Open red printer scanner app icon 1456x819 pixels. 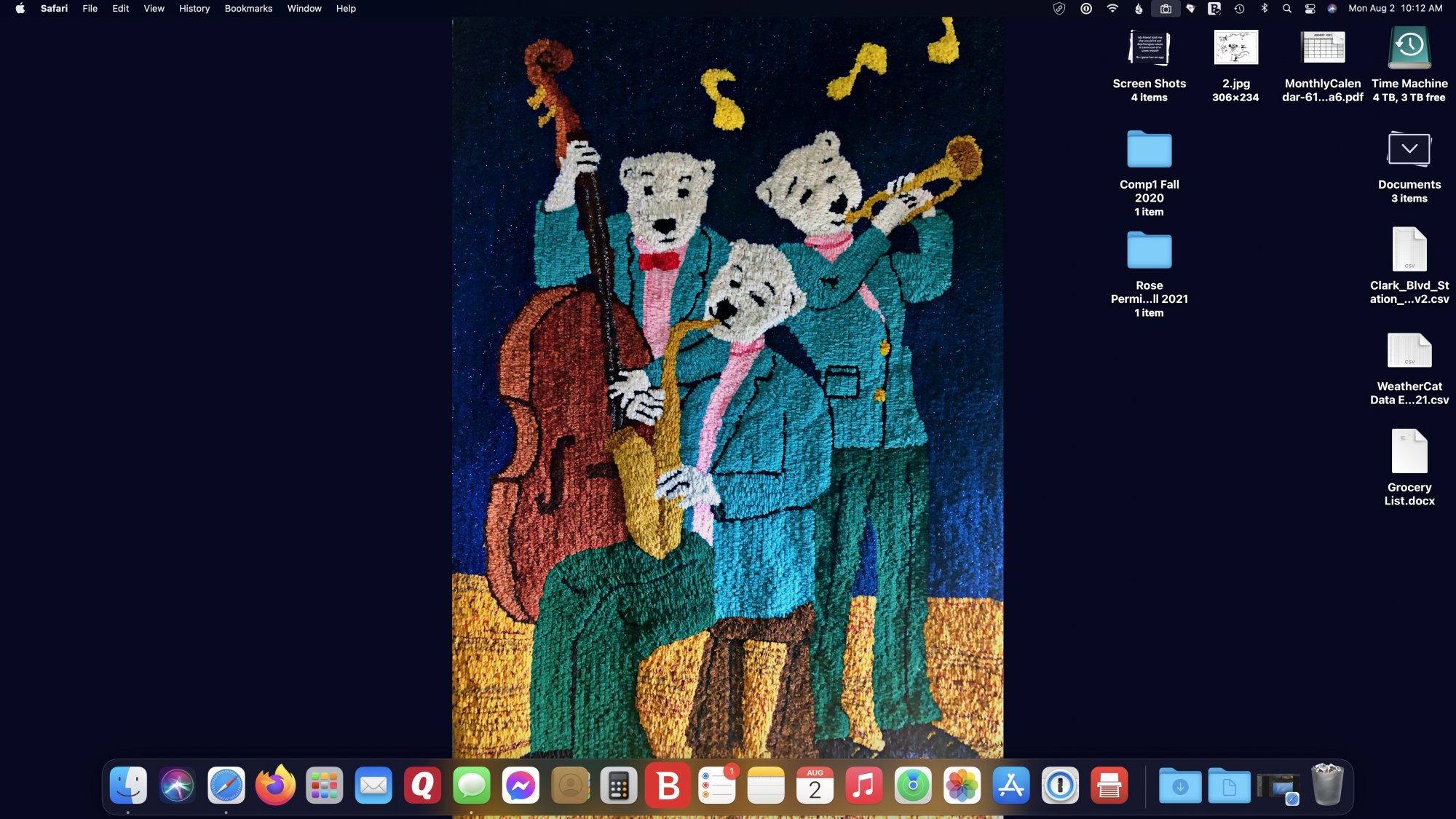(x=1109, y=786)
